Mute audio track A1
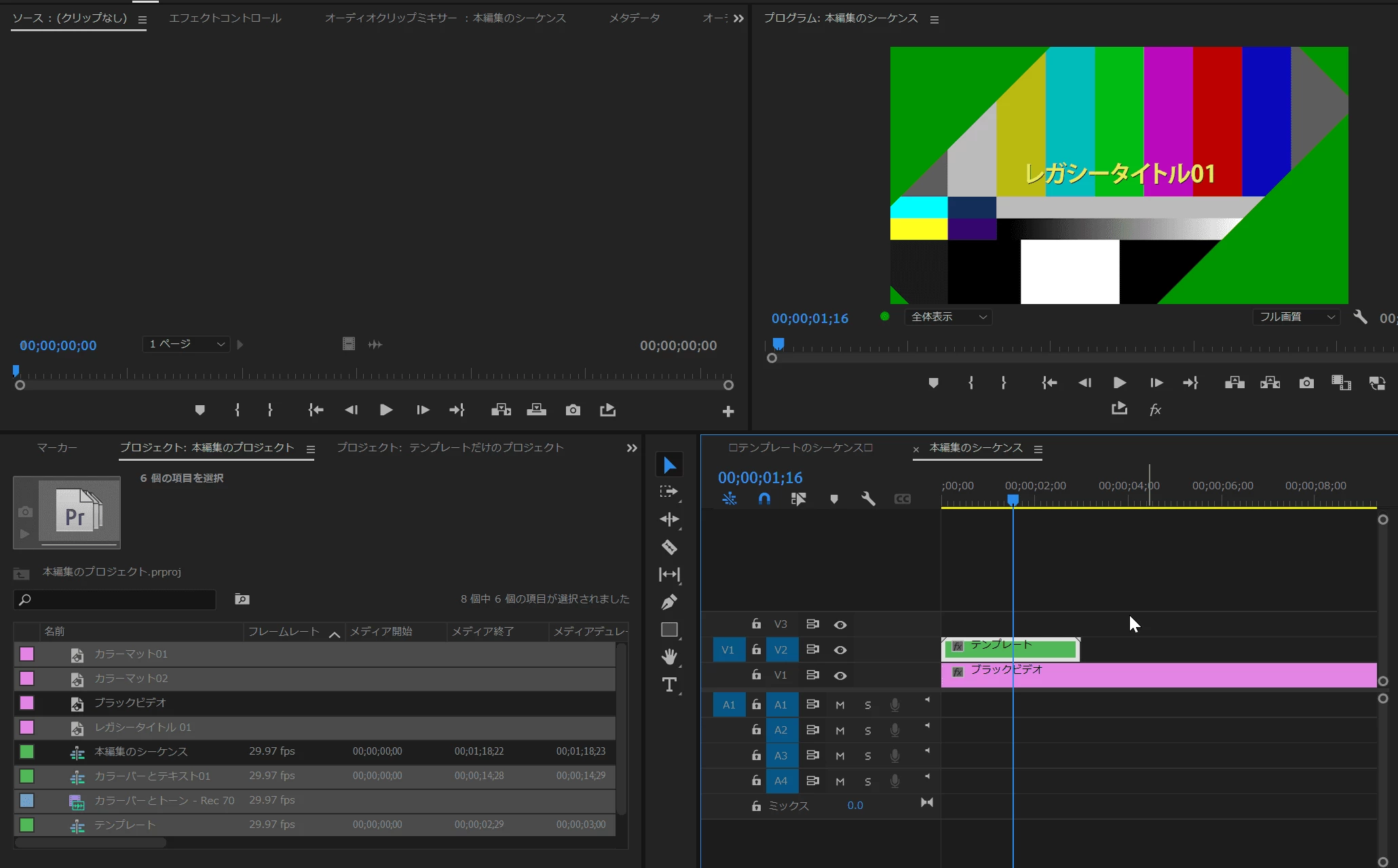The width and height of the screenshot is (1398, 868). coord(840,705)
